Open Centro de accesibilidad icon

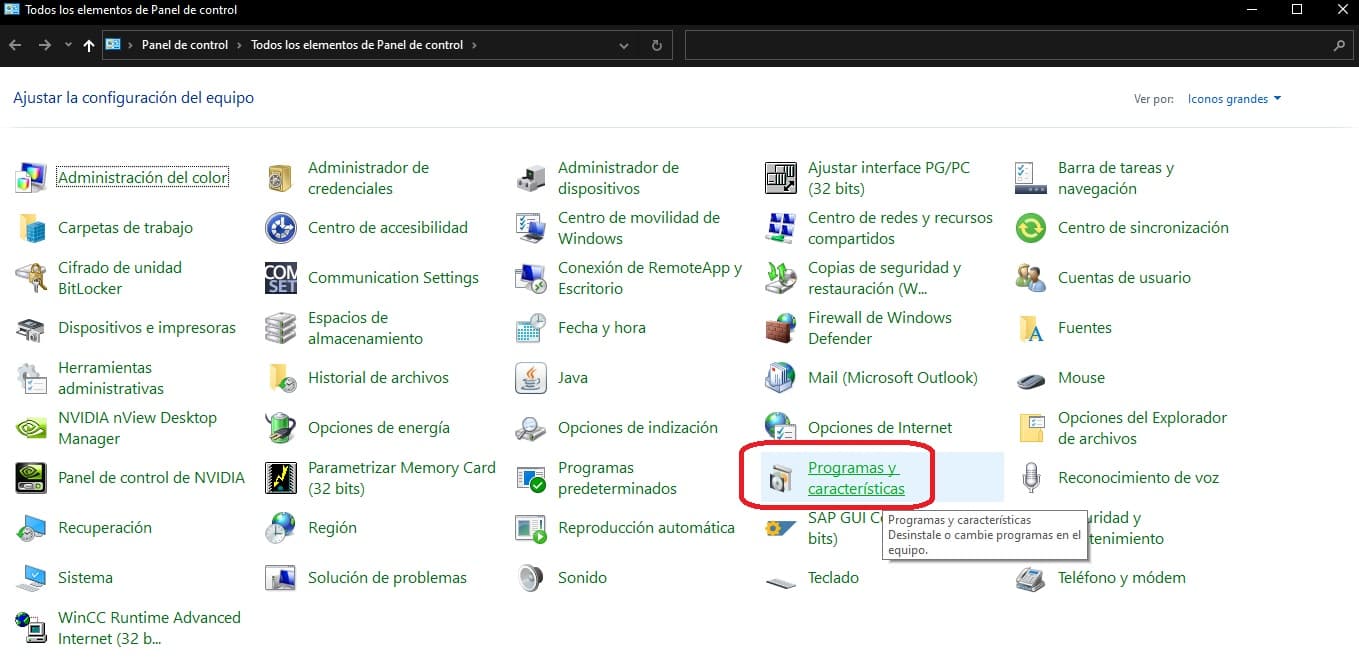(281, 228)
